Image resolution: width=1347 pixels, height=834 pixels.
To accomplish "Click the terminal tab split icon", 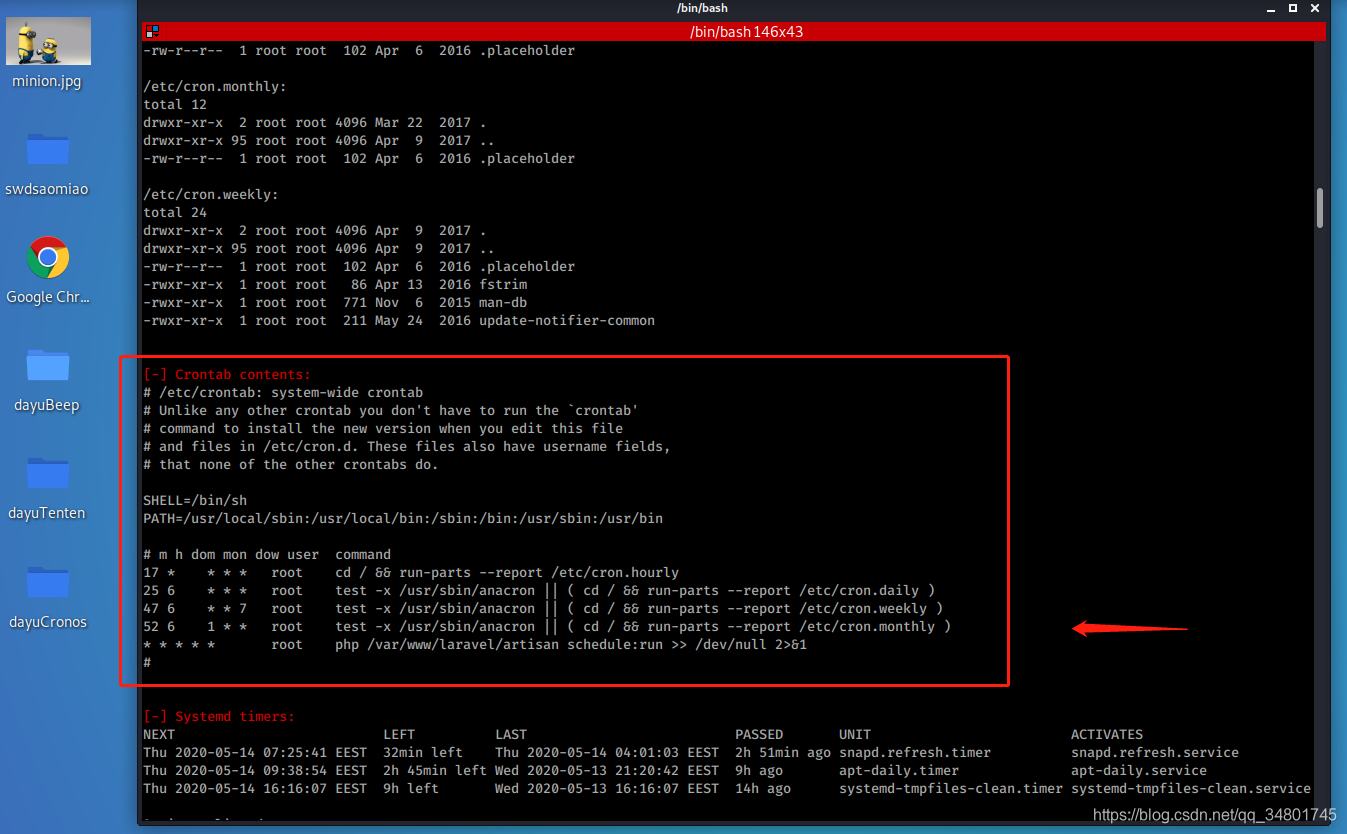I will (152, 32).
